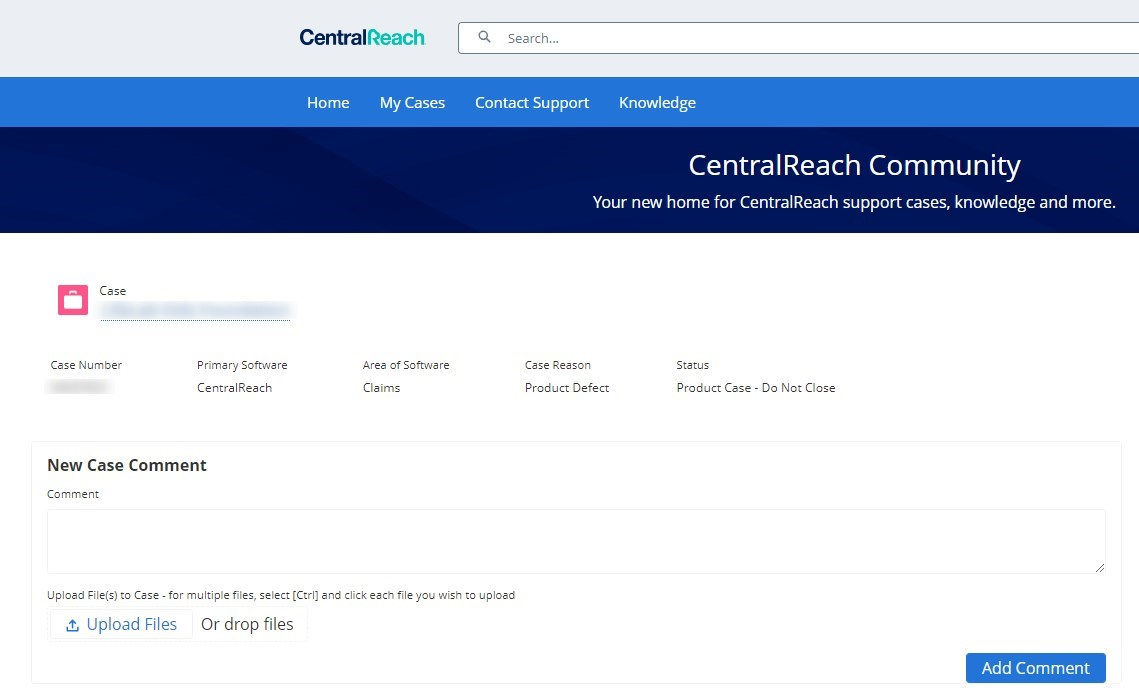Submit with Add Comment button
Viewport: 1139px width, 696px height.
point(1035,668)
